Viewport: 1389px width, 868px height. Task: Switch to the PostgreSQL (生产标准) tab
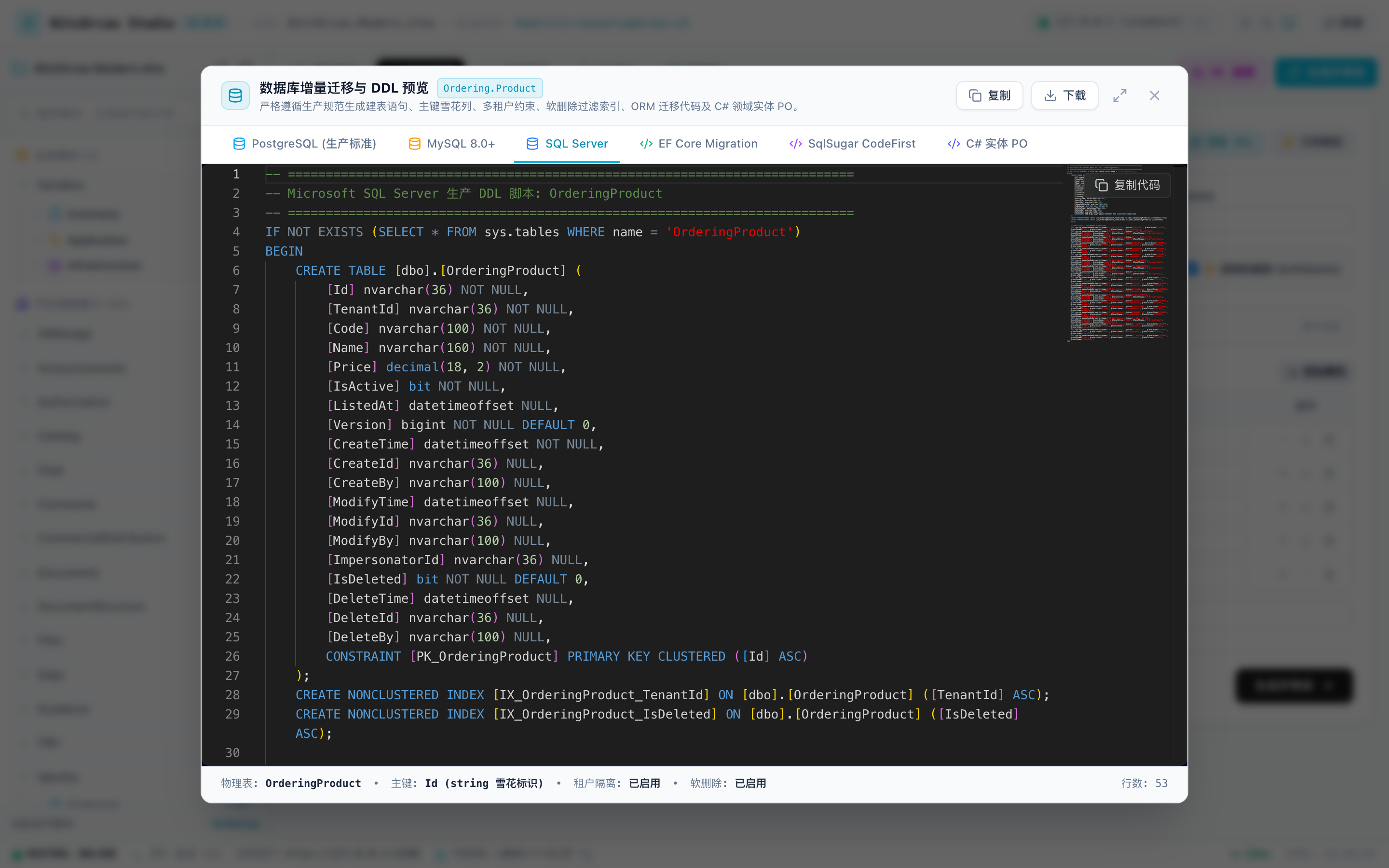pyautogui.click(x=305, y=144)
